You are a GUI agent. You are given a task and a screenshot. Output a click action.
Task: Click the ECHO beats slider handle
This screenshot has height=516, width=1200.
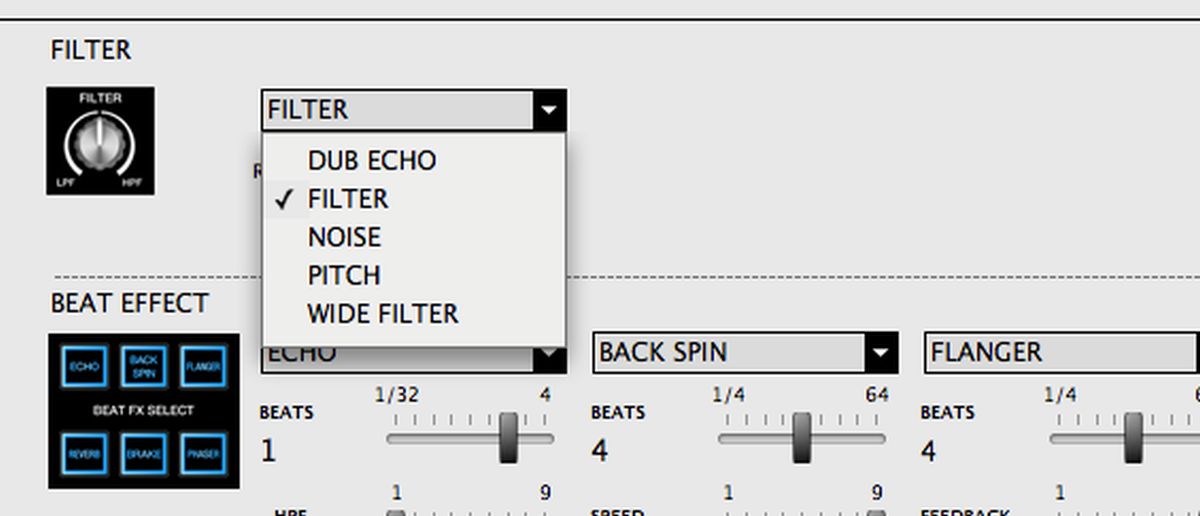(x=509, y=437)
